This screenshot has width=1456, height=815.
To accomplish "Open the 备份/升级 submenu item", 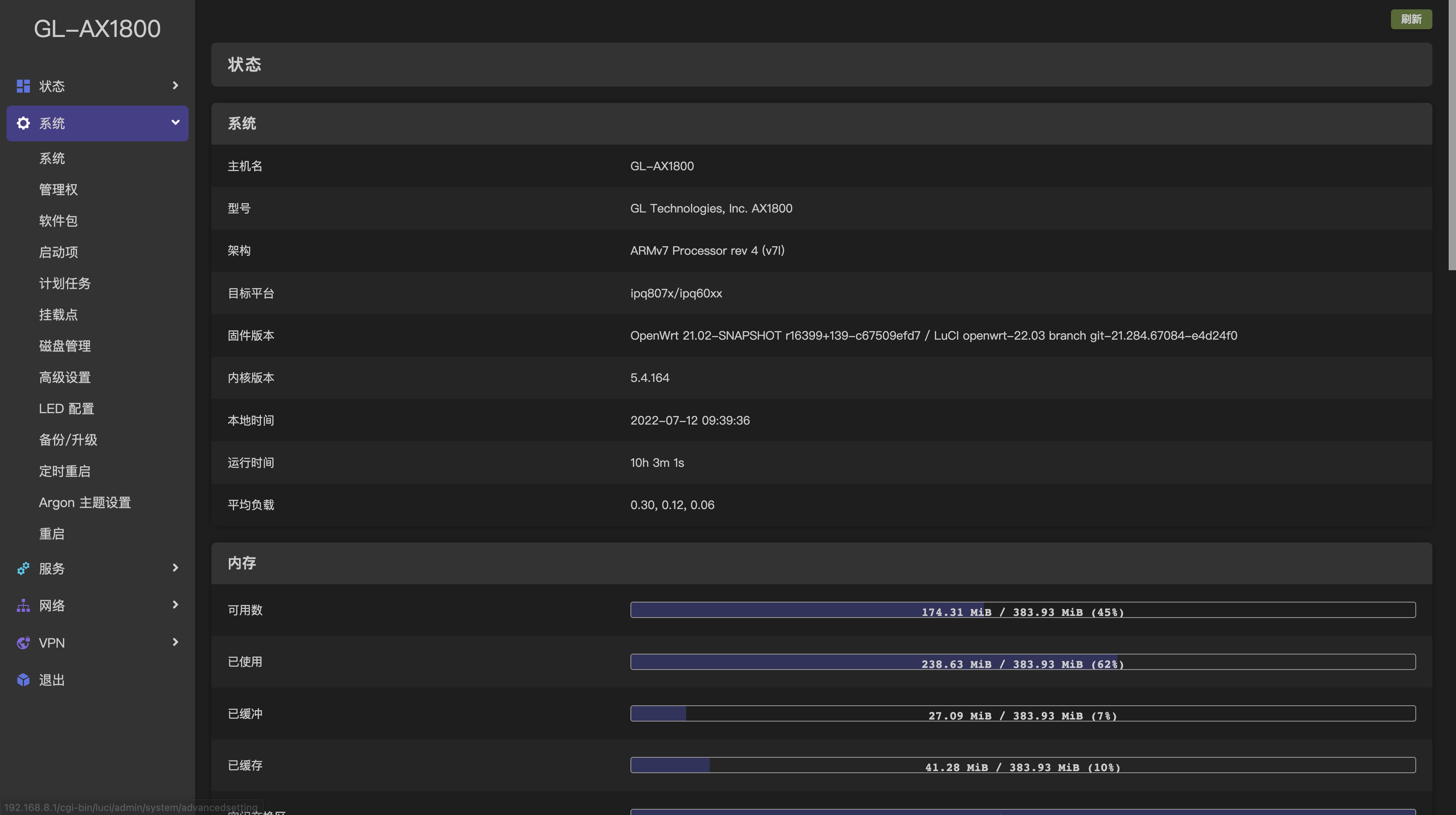I will 68,440.
